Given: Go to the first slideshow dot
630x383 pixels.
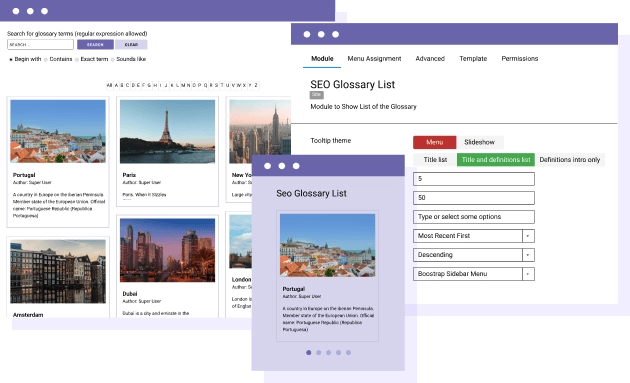Looking at the screenshot, I should pyautogui.click(x=309, y=352).
